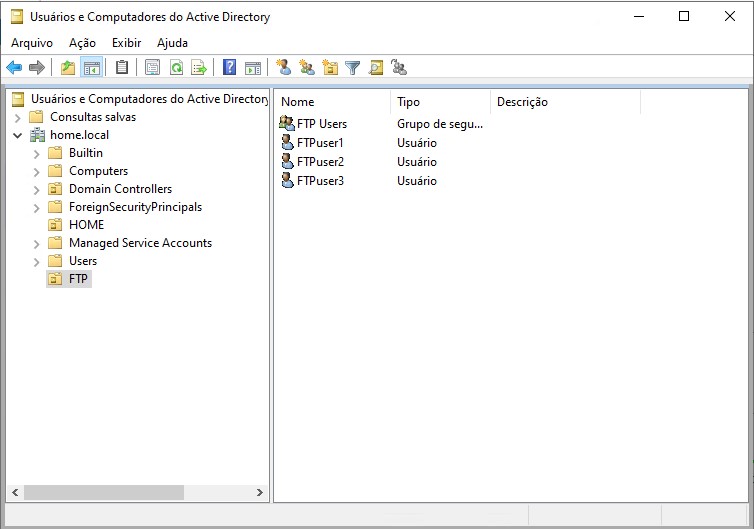
Task: Click the create new group icon
Action: (307, 68)
